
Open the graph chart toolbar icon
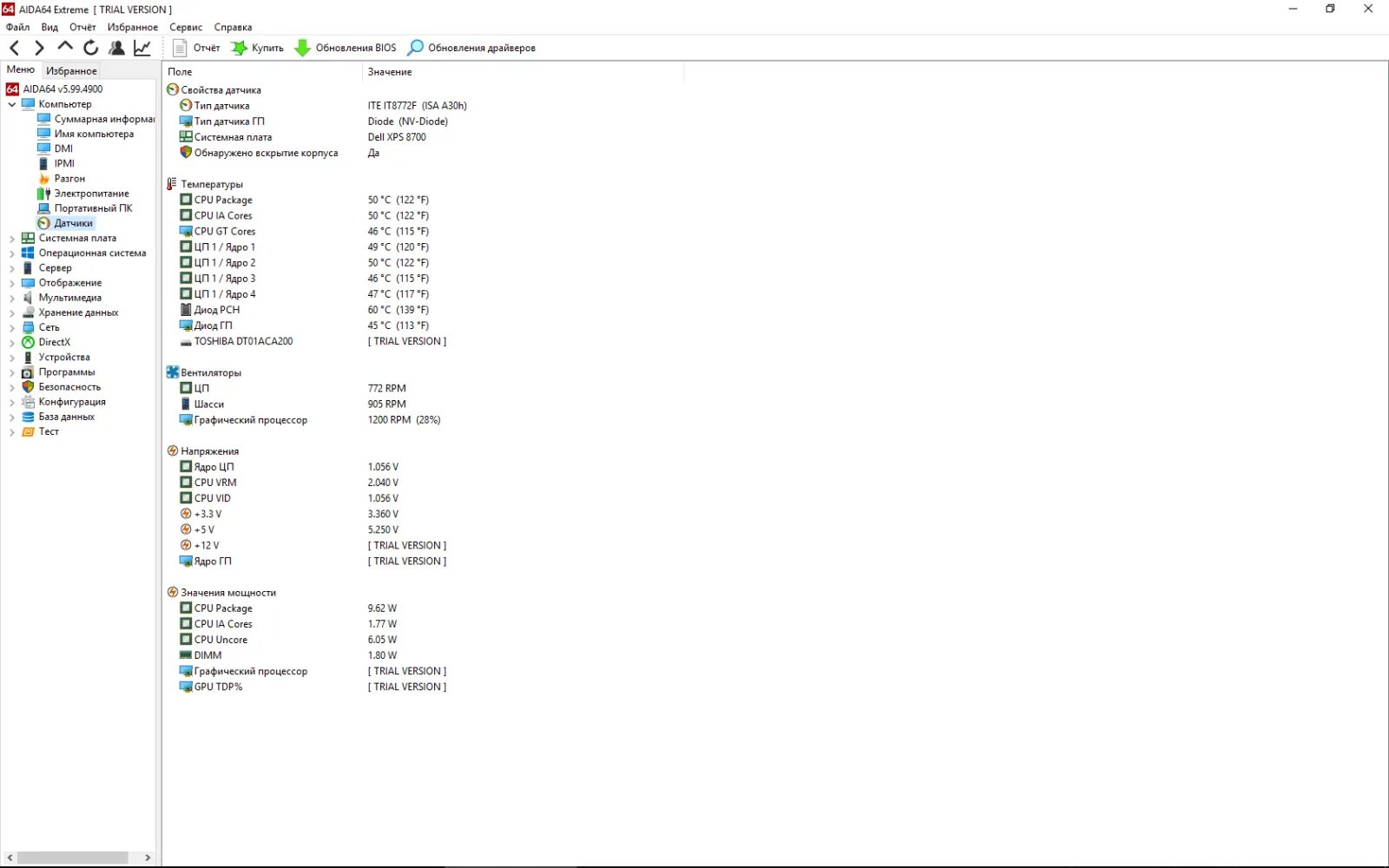pos(142,48)
